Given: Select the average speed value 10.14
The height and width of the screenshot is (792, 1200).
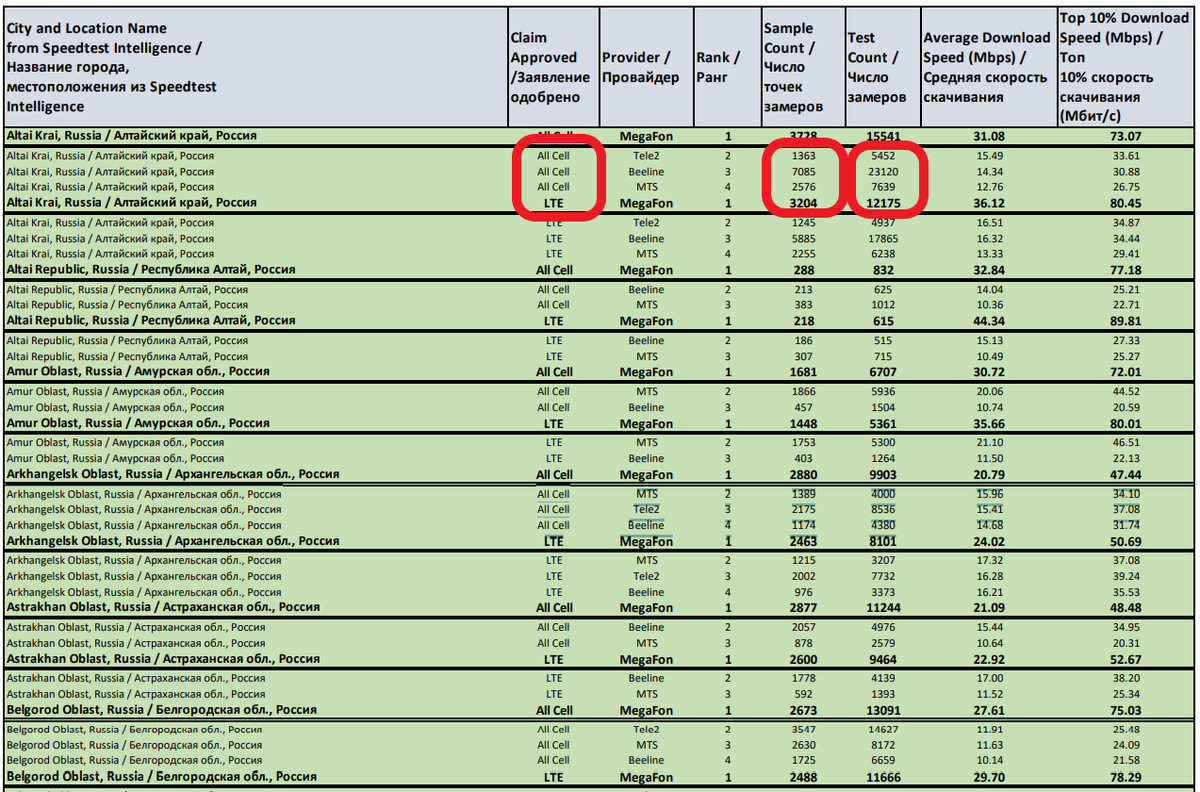Looking at the screenshot, I should click(988, 761).
